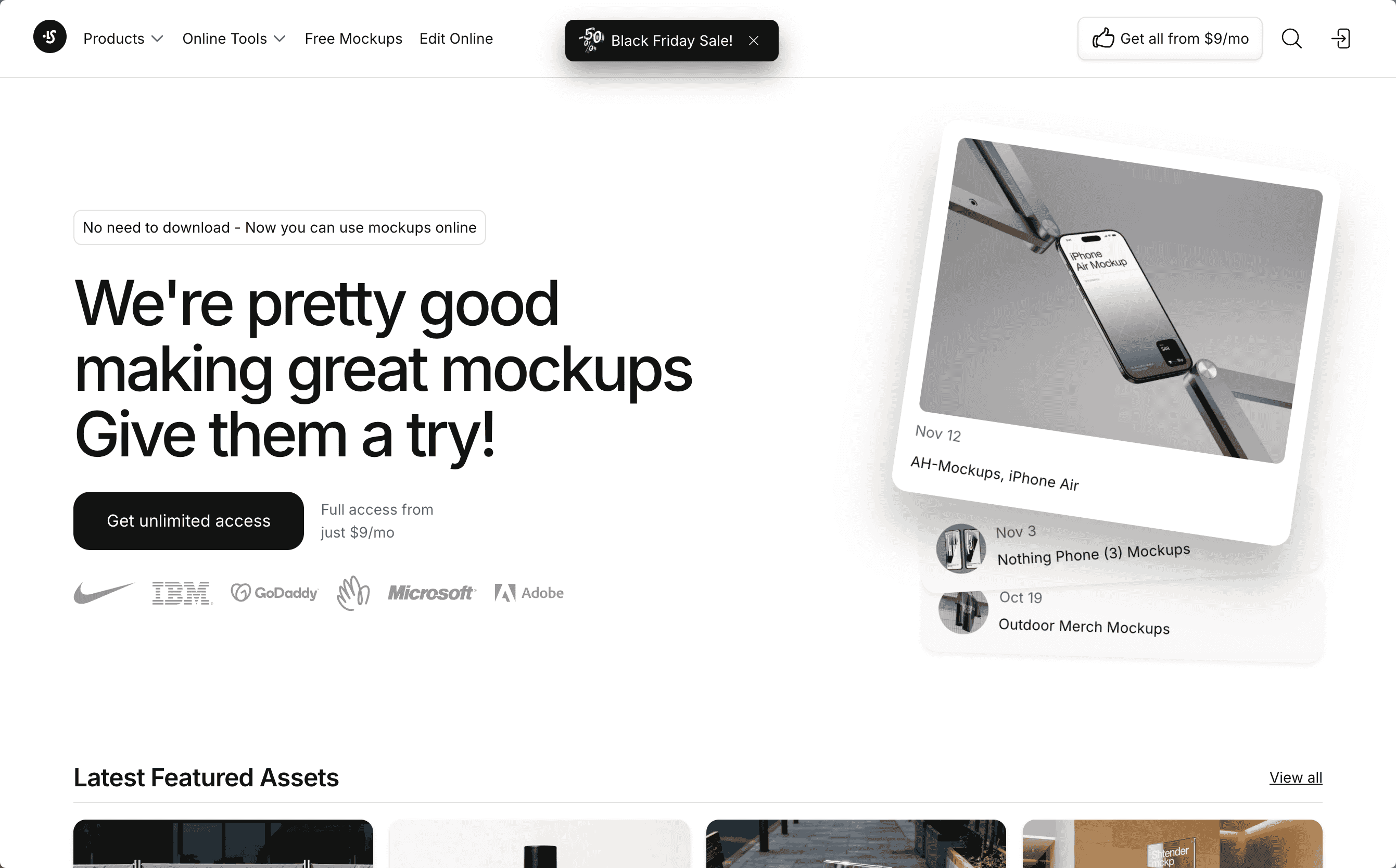Dismiss the Black Friday Sale banner
Screen dimensions: 1396x868
(753, 41)
